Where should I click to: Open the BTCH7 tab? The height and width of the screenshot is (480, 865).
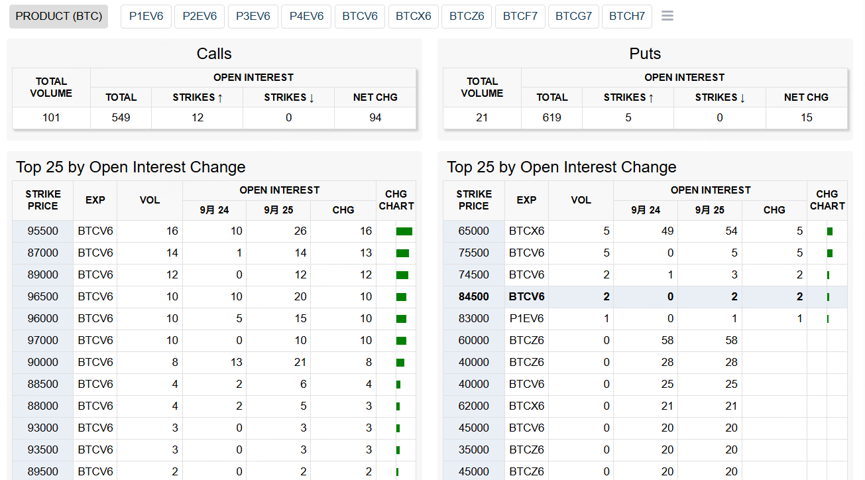coord(627,16)
